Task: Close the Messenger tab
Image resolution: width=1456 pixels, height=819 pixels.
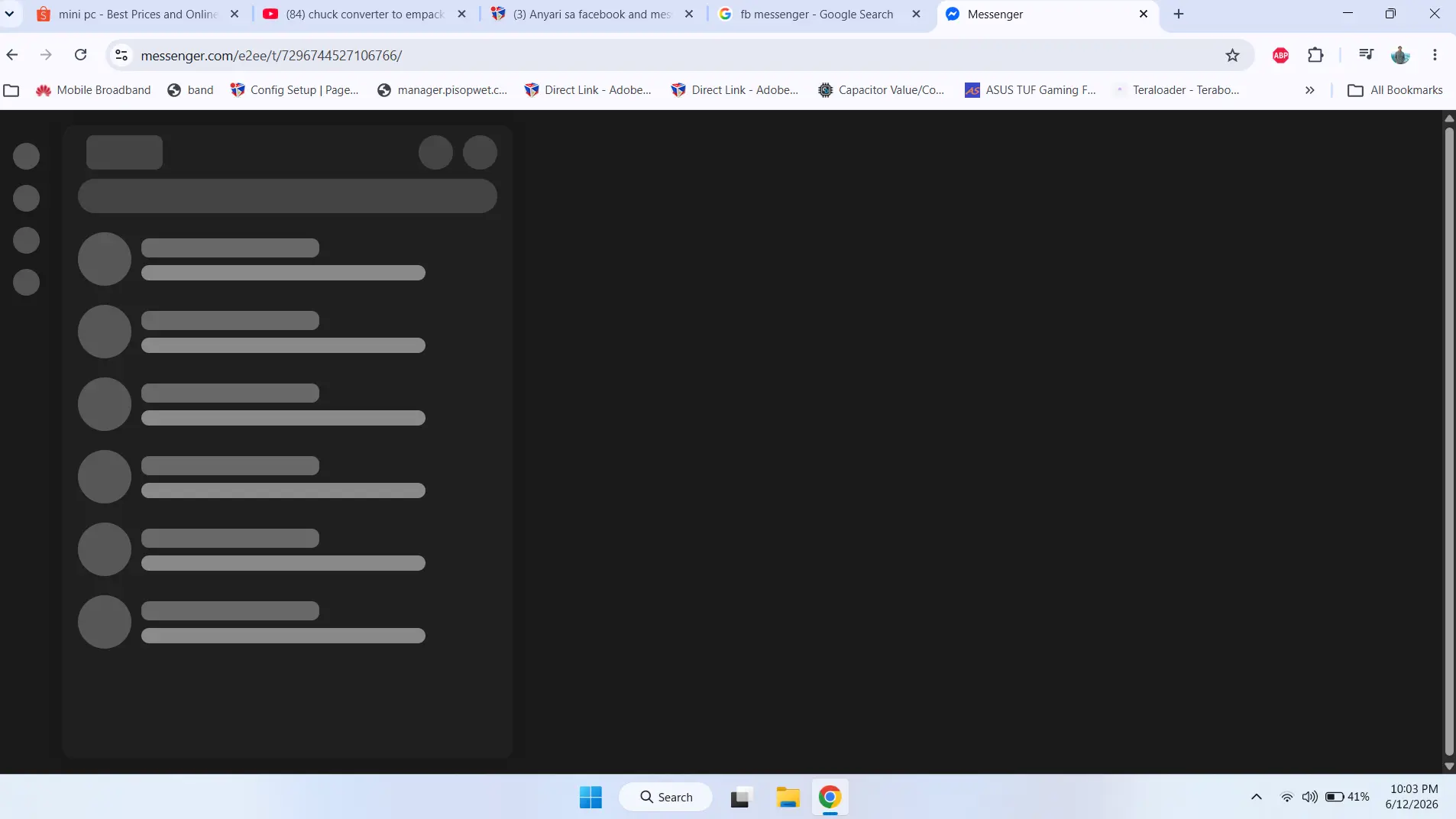Action: pyautogui.click(x=1144, y=14)
